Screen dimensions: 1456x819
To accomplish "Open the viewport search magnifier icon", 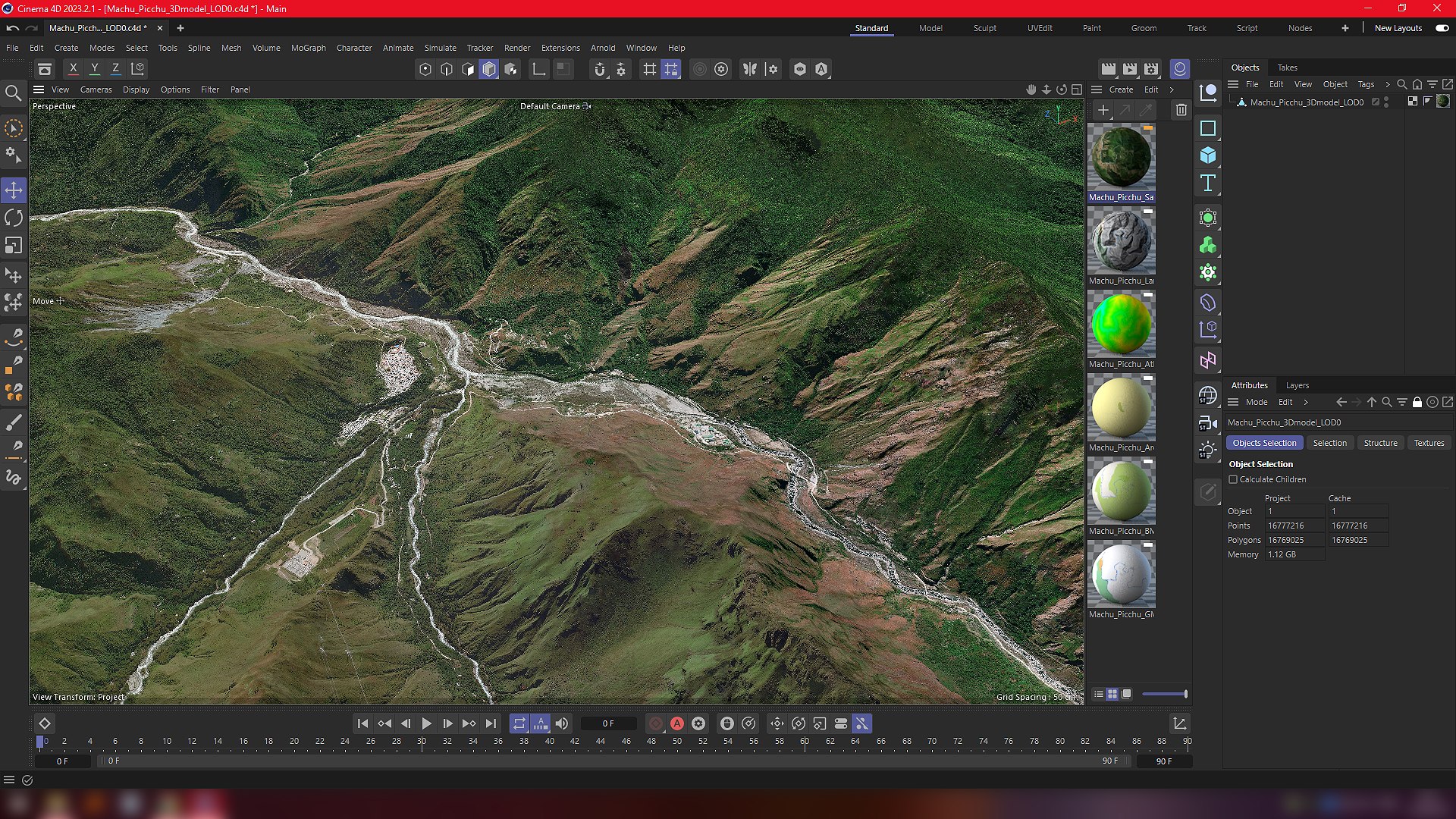I will 13,93.
